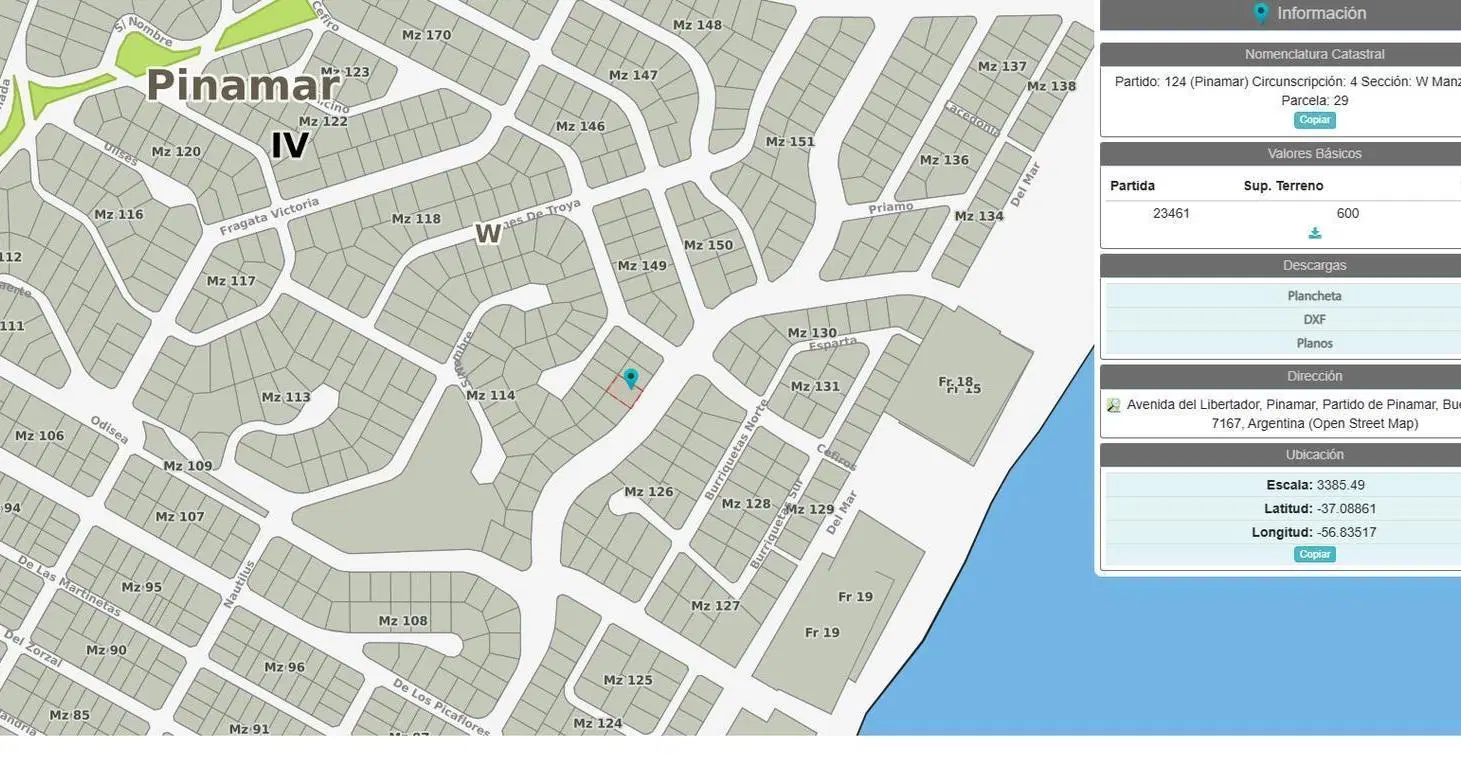
Task: Click the Nomenclatura Catastral section header
Action: click(x=1314, y=54)
